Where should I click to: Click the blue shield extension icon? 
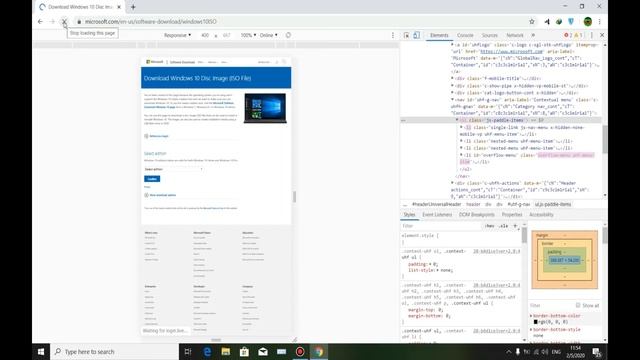(x=571, y=22)
